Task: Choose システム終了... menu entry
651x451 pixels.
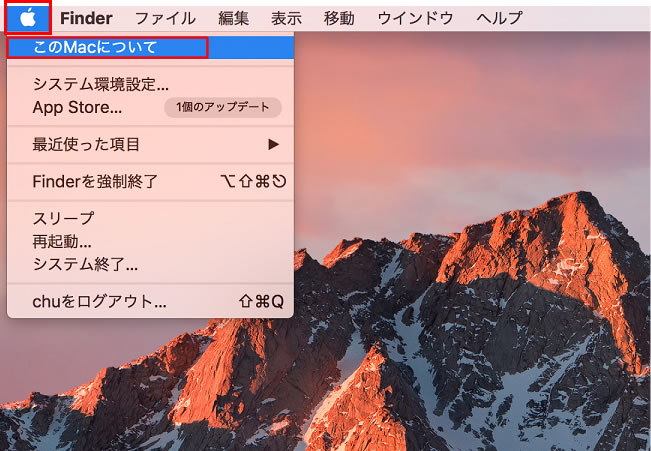Action: point(150,264)
